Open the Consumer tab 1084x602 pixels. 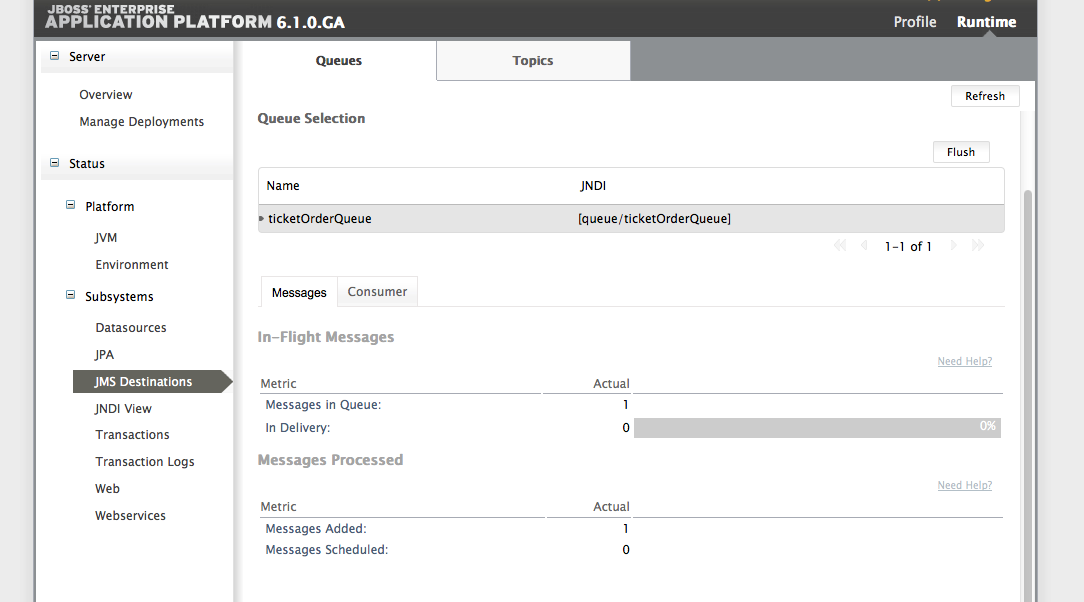(377, 291)
